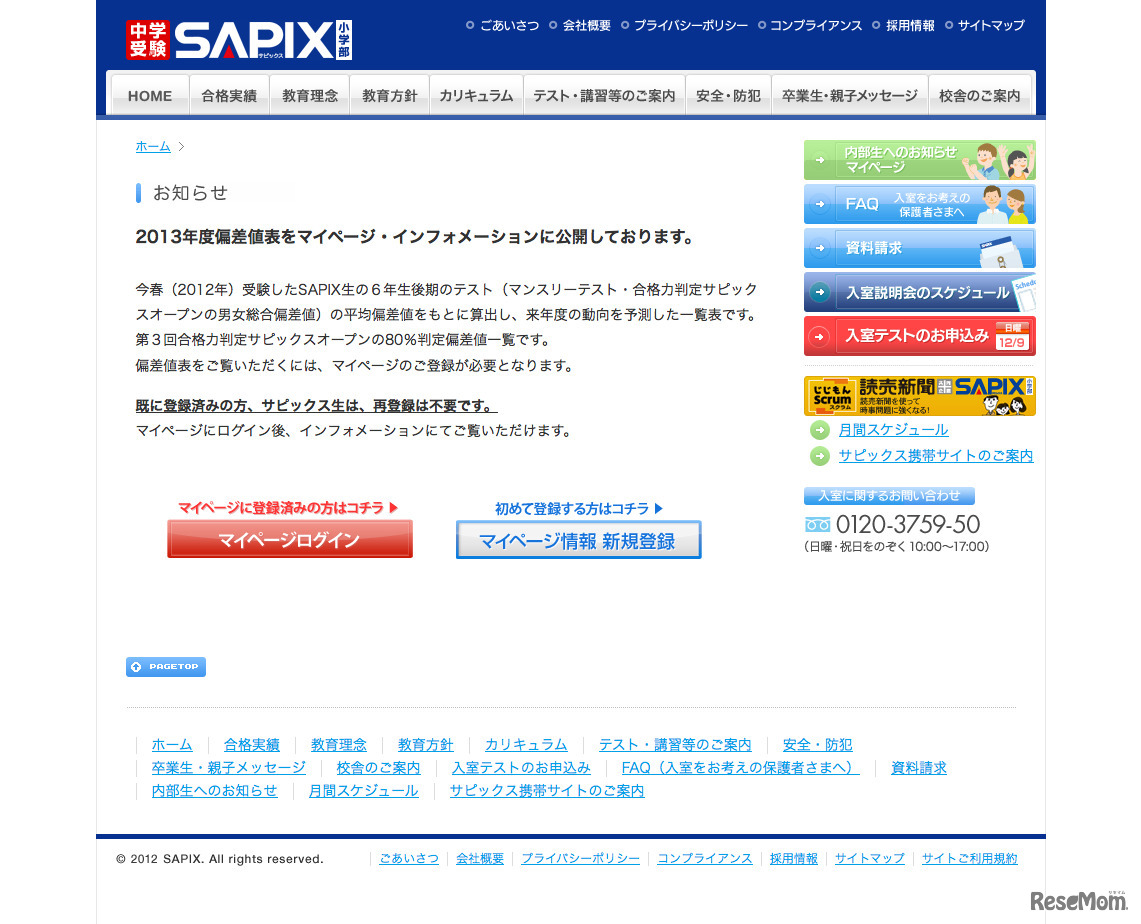Click the 2013年度偏差値表 announcement headline

[415, 237]
